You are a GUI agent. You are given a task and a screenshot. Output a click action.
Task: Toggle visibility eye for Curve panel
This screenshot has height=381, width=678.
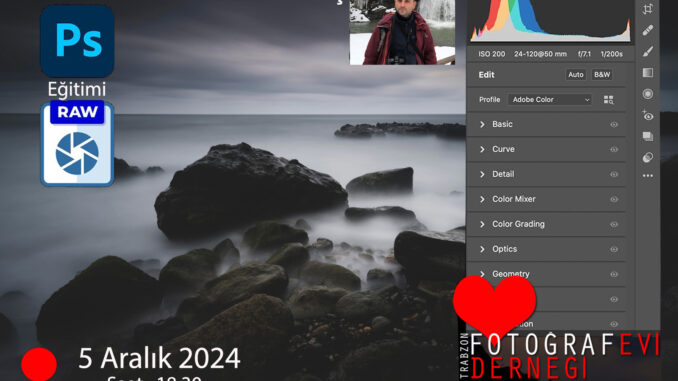click(614, 150)
